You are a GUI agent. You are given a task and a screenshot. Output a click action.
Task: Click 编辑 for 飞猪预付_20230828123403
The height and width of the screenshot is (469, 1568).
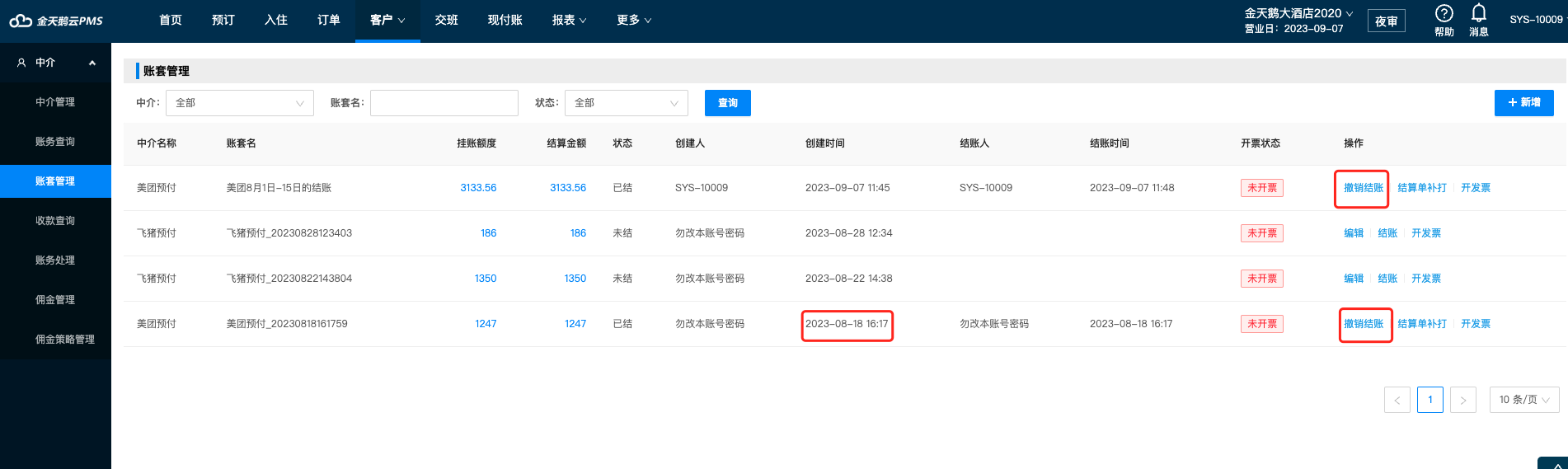click(1354, 233)
